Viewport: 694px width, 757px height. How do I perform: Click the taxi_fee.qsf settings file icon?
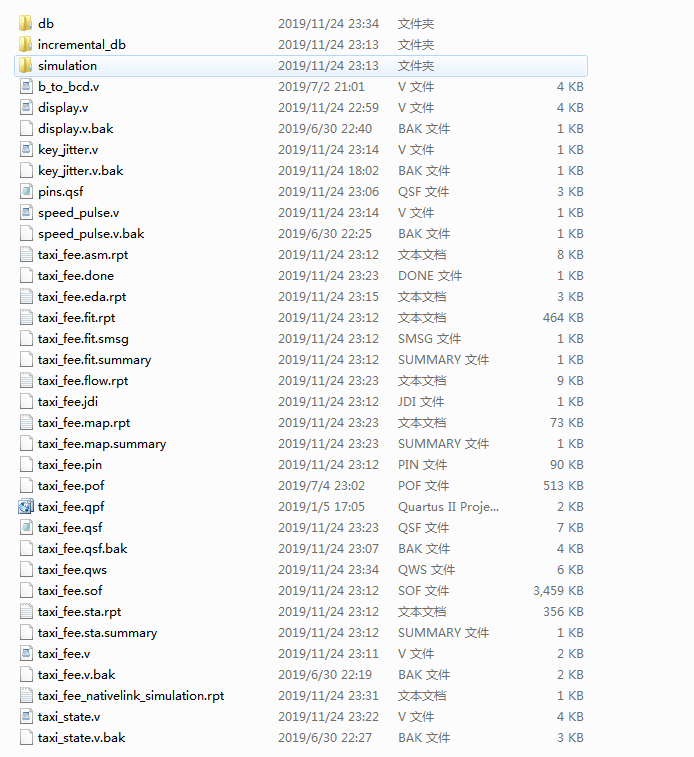point(26,527)
